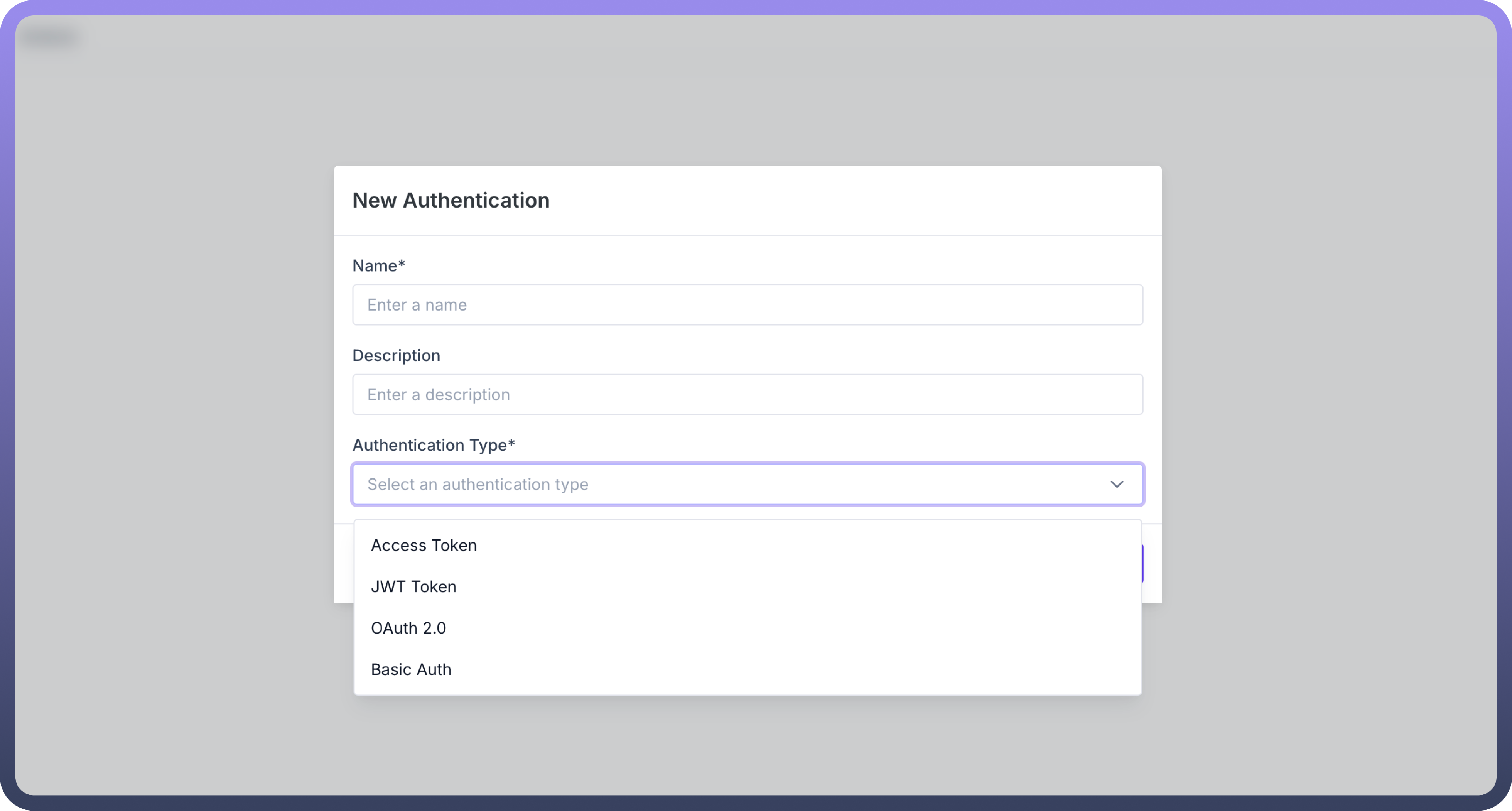Click the 'Enter a name' placeholder
The width and height of the screenshot is (1512, 811).
coord(417,305)
